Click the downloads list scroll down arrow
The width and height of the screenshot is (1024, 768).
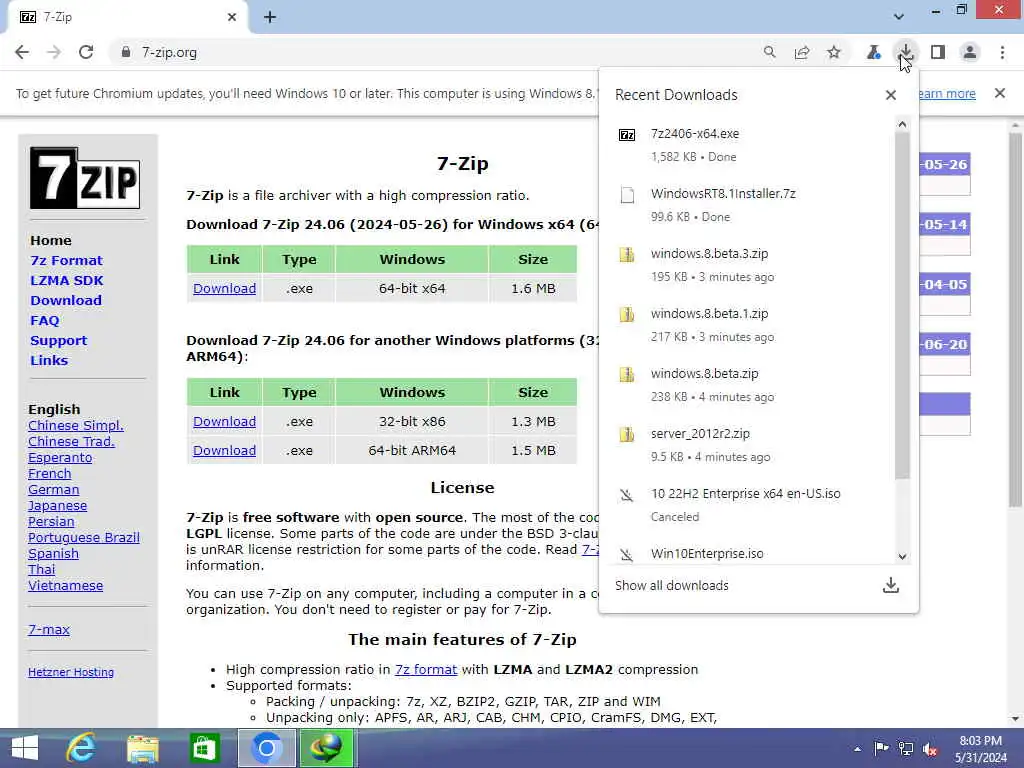(902, 557)
